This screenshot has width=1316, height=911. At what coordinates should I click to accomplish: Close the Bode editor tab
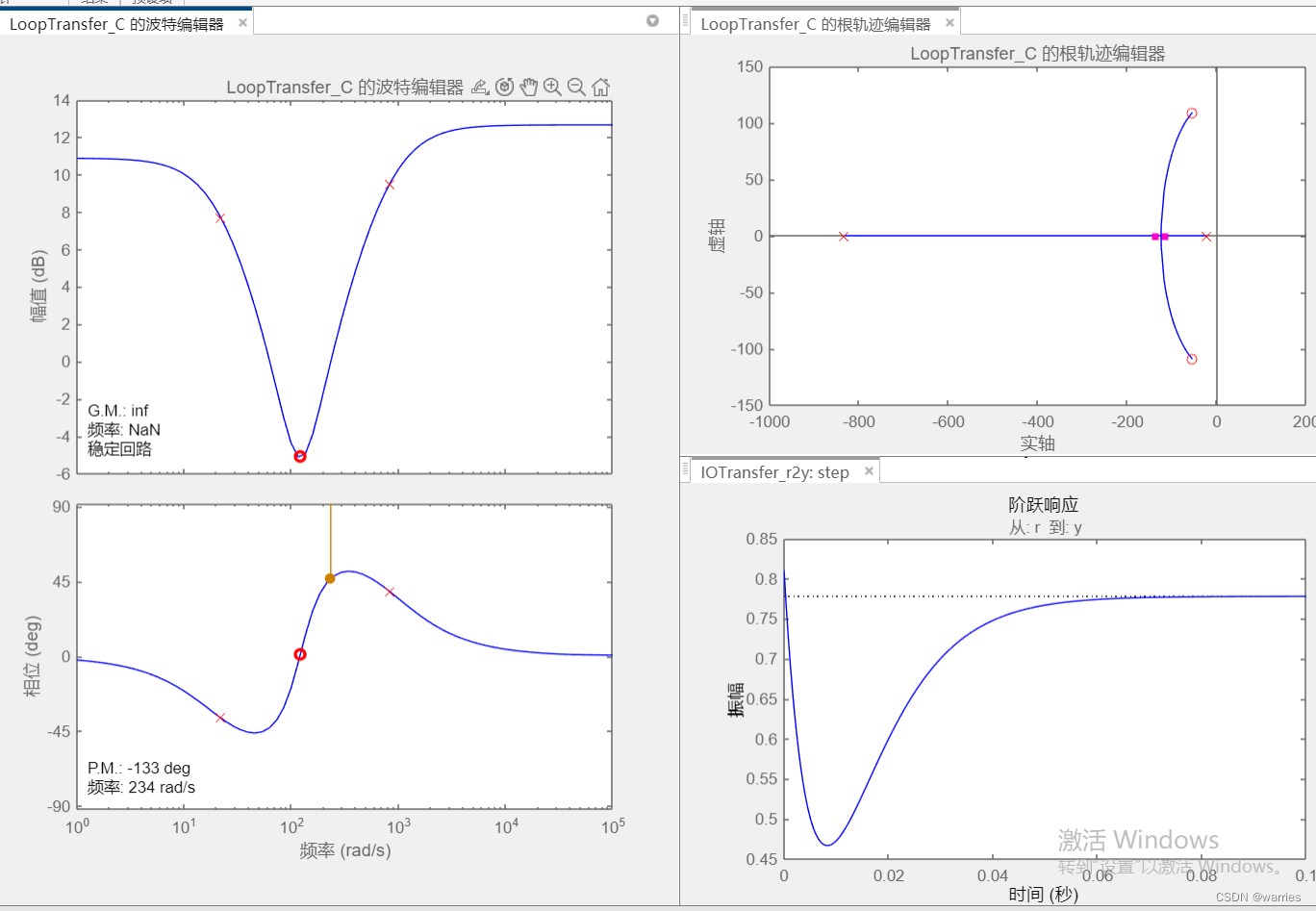pyautogui.click(x=242, y=23)
